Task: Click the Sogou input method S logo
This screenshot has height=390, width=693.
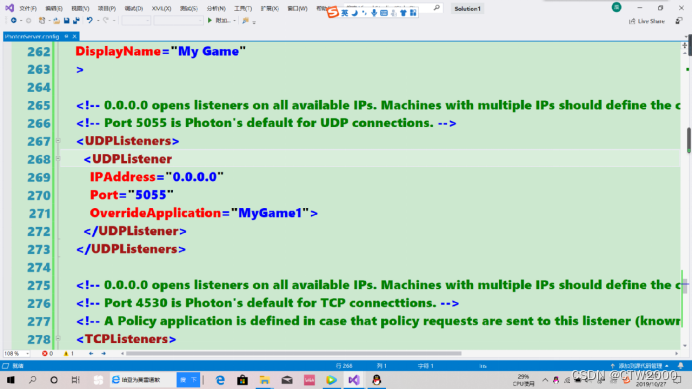Action: [x=332, y=12]
